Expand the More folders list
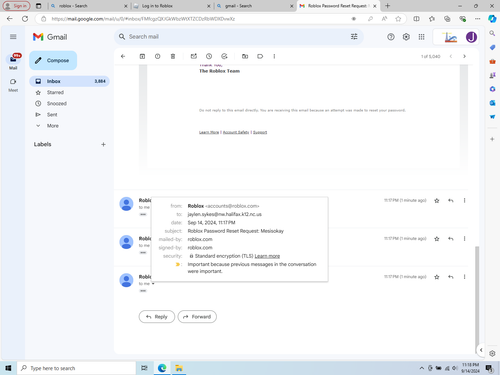The width and height of the screenshot is (500, 375). (x=53, y=126)
